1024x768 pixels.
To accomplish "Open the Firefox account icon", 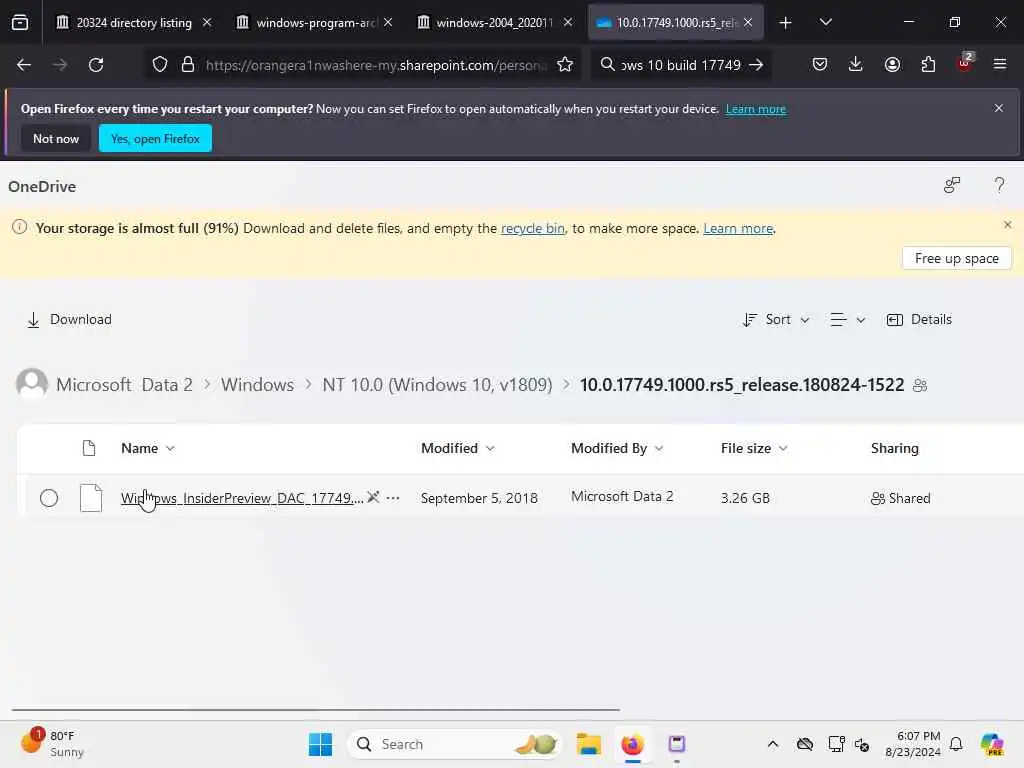I will (892, 64).
